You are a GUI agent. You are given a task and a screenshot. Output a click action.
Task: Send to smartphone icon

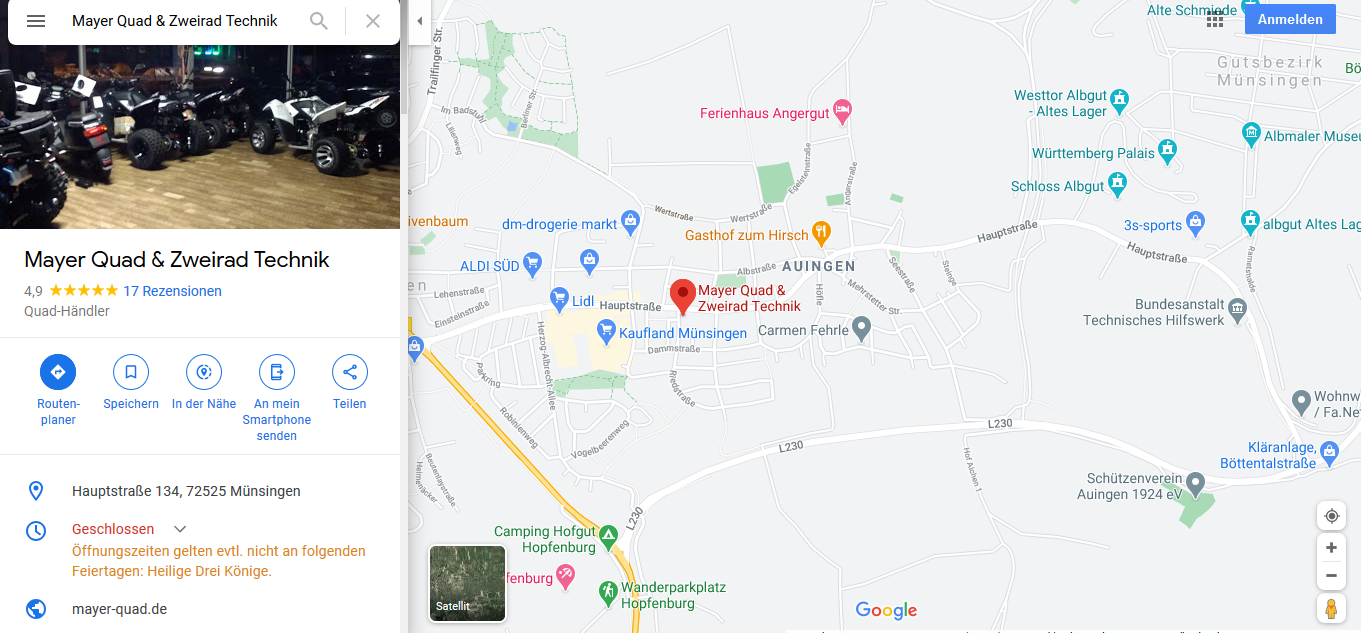click(277, 372)
